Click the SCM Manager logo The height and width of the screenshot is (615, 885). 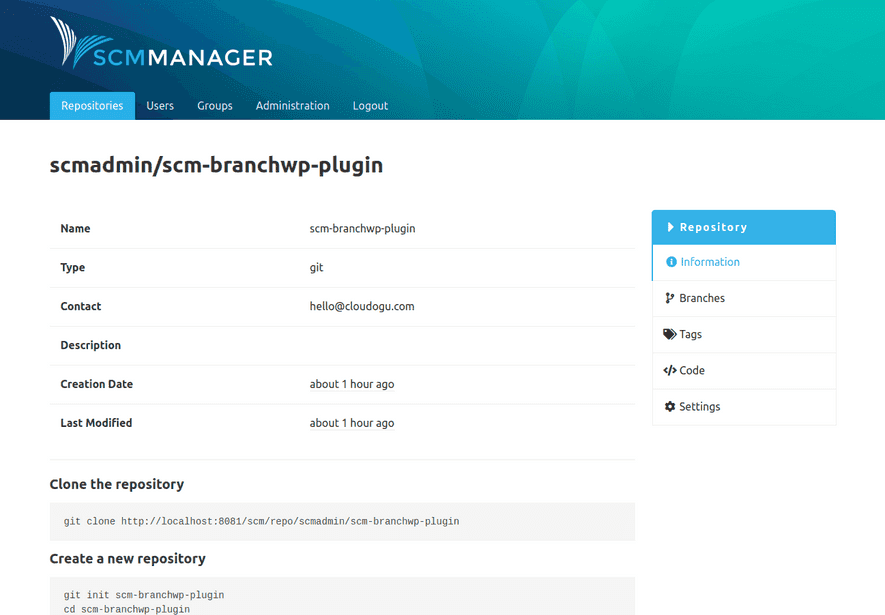(162, 44)
